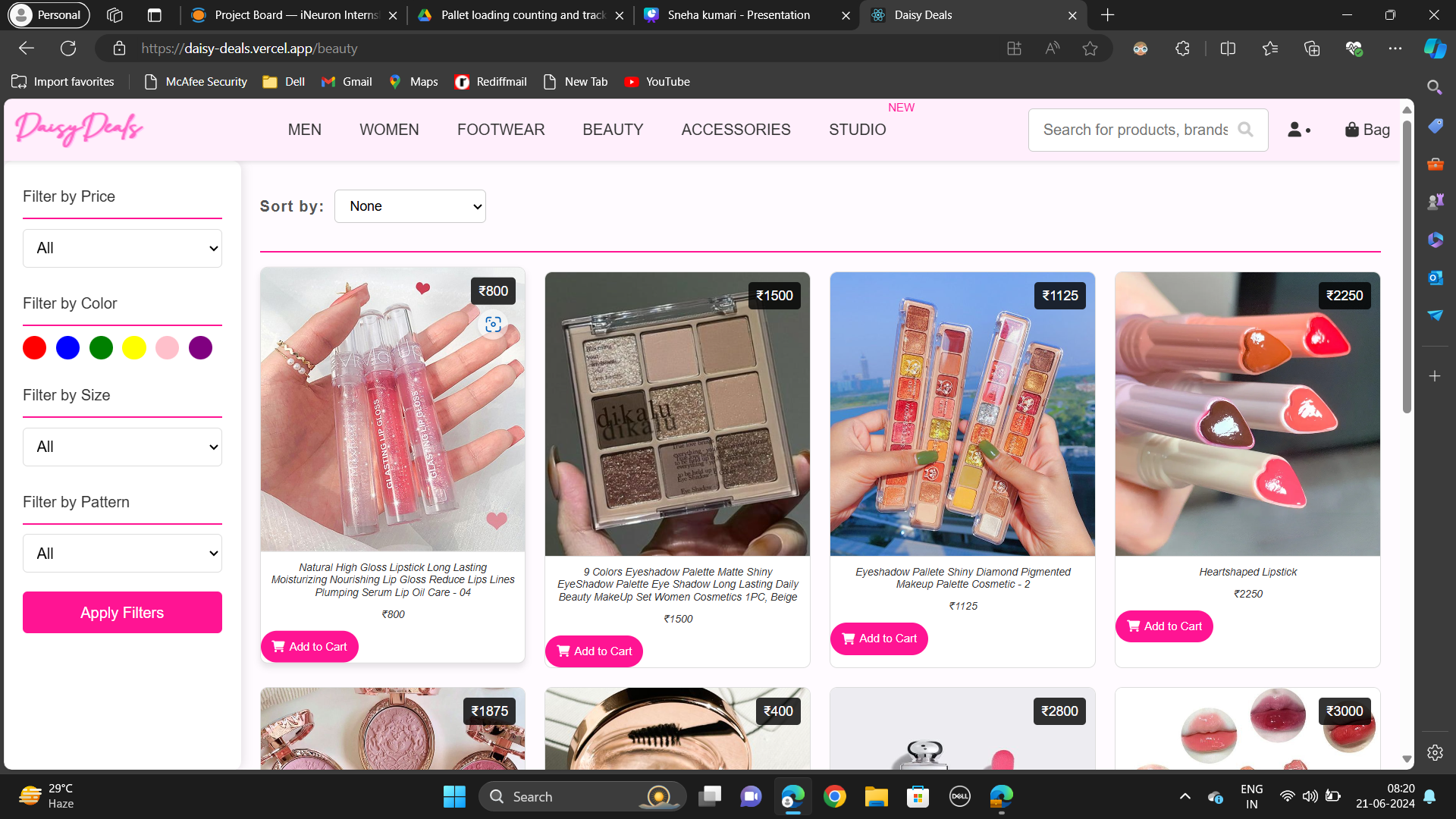Open the STUDIO menu item
This screenshot has height=819, width=1456.
pyautogui.click(x=857, y=130)
